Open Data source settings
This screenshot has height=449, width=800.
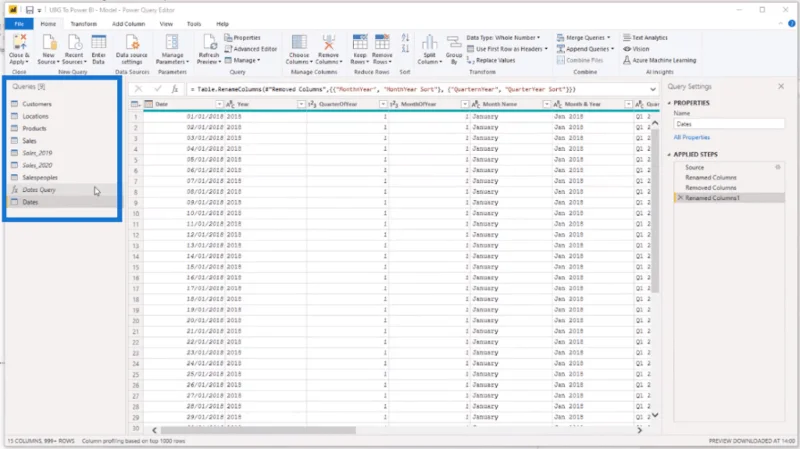click(132, 49)
